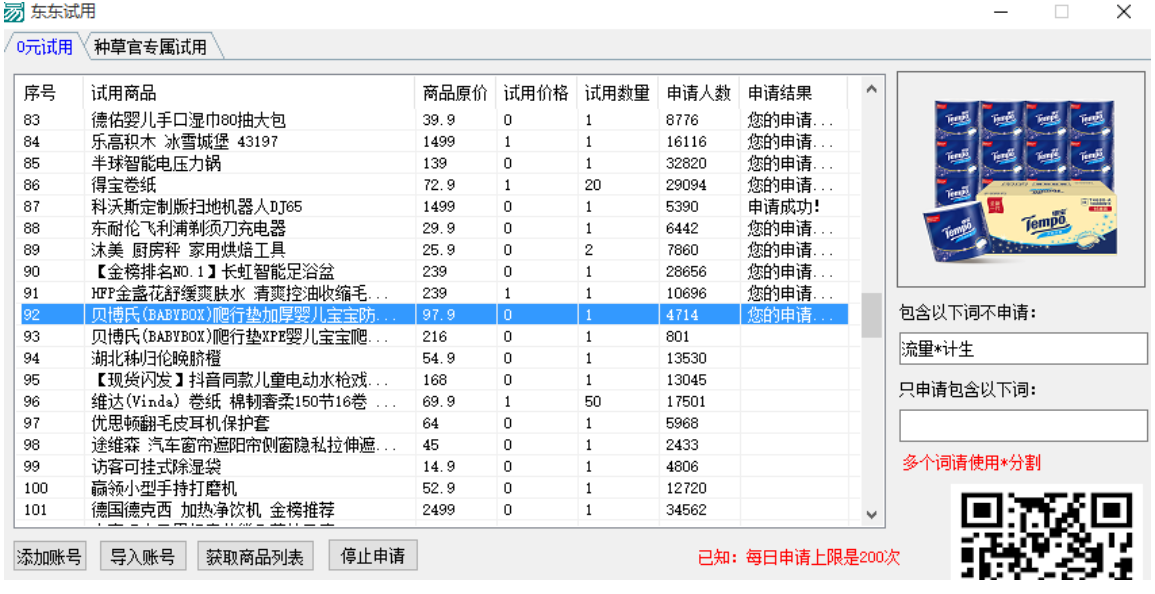Click the Tempo tissue product thumbnail
The width and height of the screenshot is (1155, 594).
[1020, 180]
